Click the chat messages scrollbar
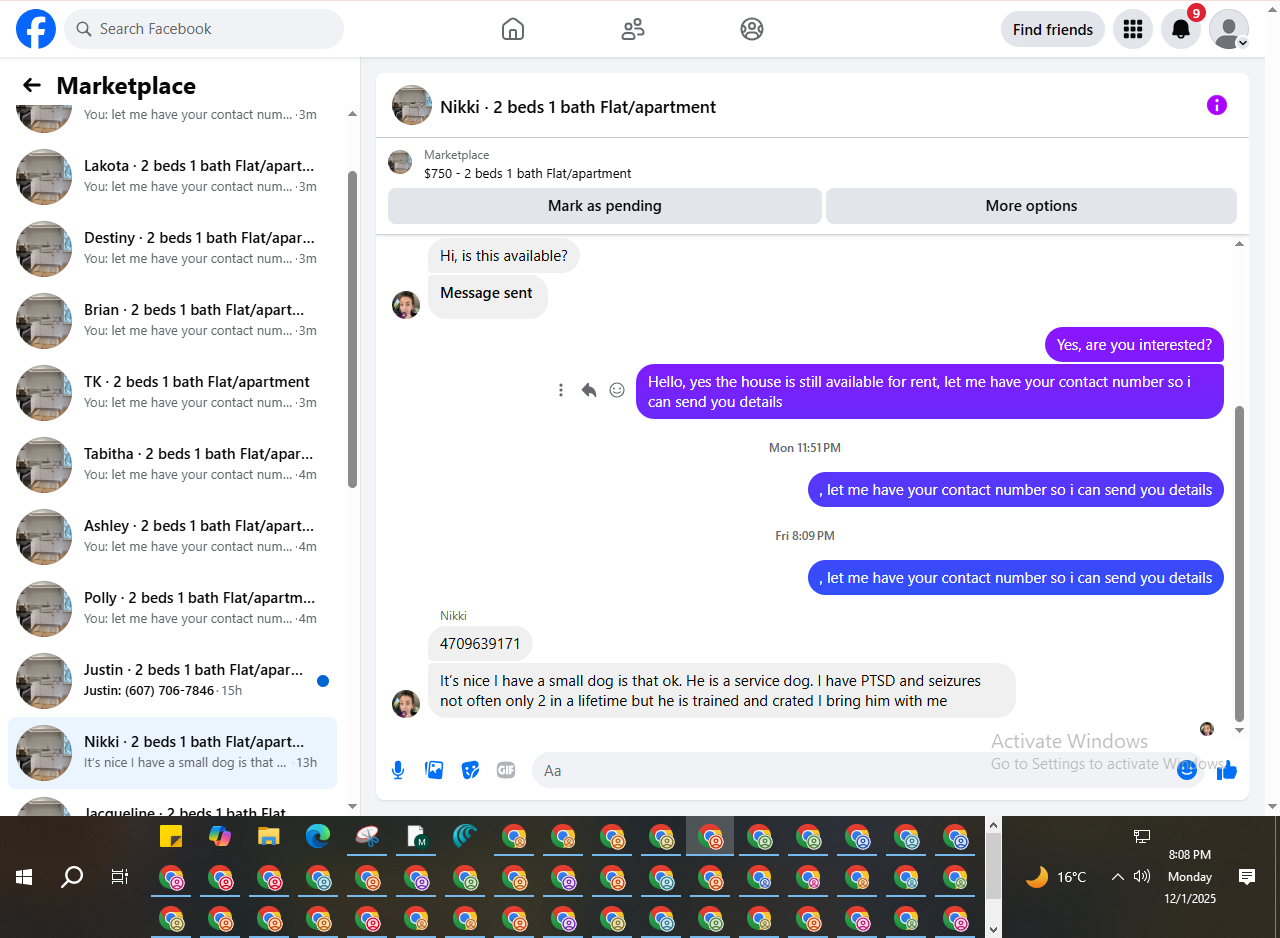The width and height of the screenshot is (1280, 938). pyautogui.click(x=1240, y=563)
